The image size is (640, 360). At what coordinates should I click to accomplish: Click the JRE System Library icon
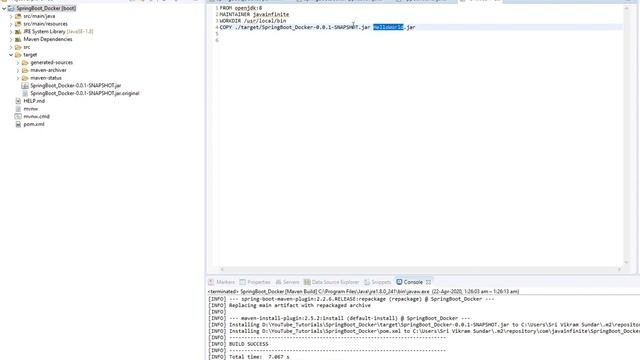(18, 31)
